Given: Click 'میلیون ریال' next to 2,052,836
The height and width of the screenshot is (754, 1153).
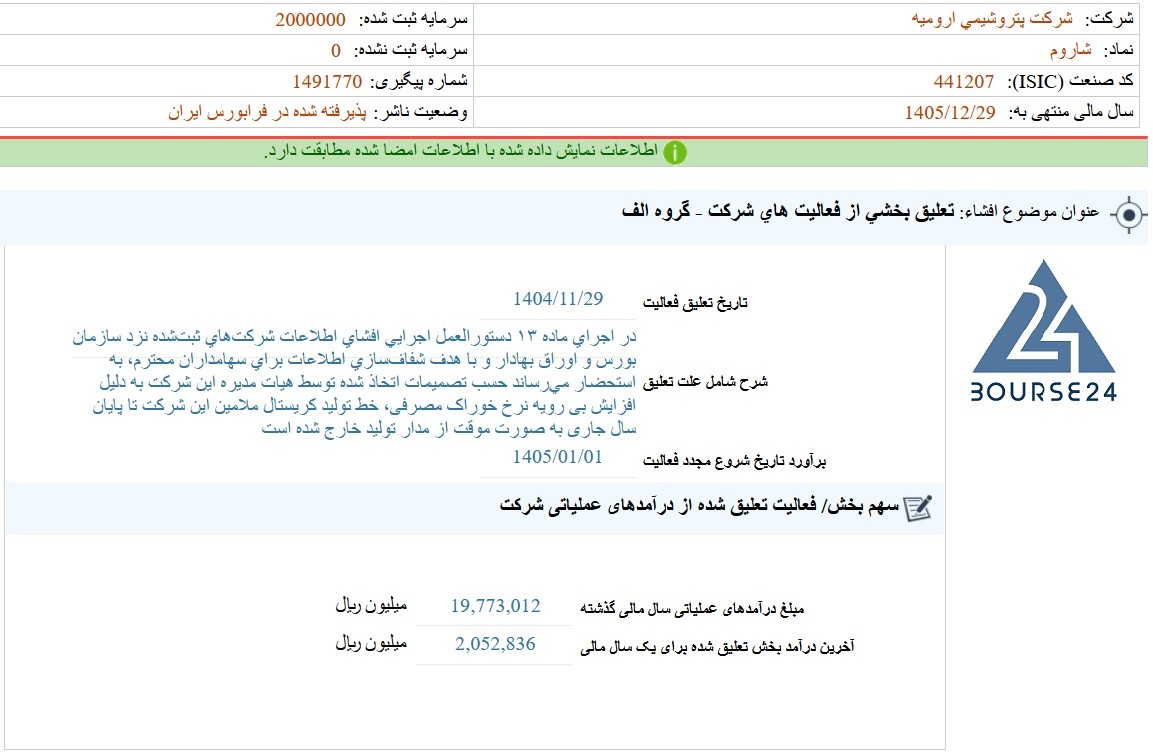Looking at the screenshot, I should (371, 644).
